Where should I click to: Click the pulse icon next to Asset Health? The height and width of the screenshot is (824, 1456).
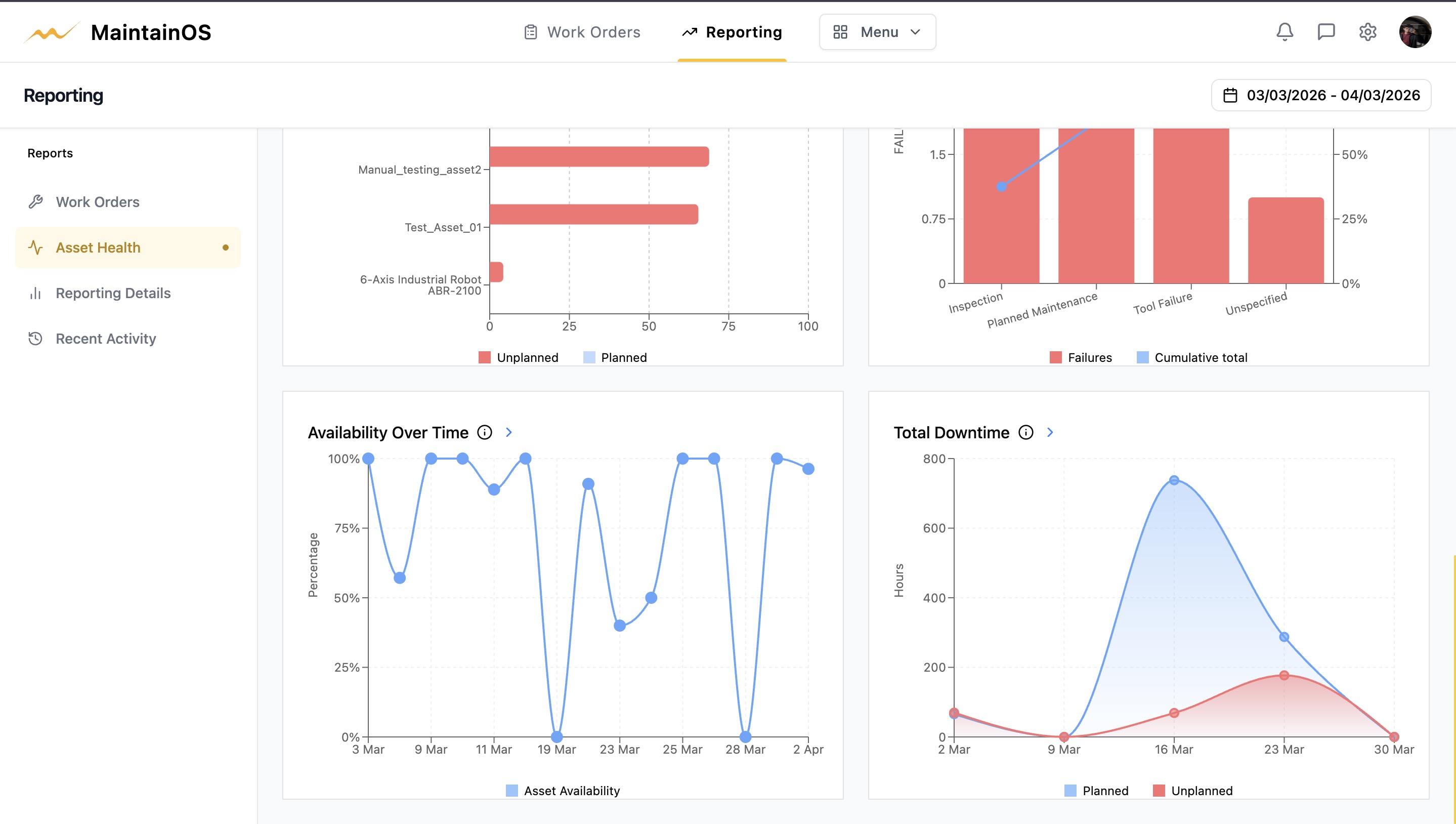pos(36,248)
